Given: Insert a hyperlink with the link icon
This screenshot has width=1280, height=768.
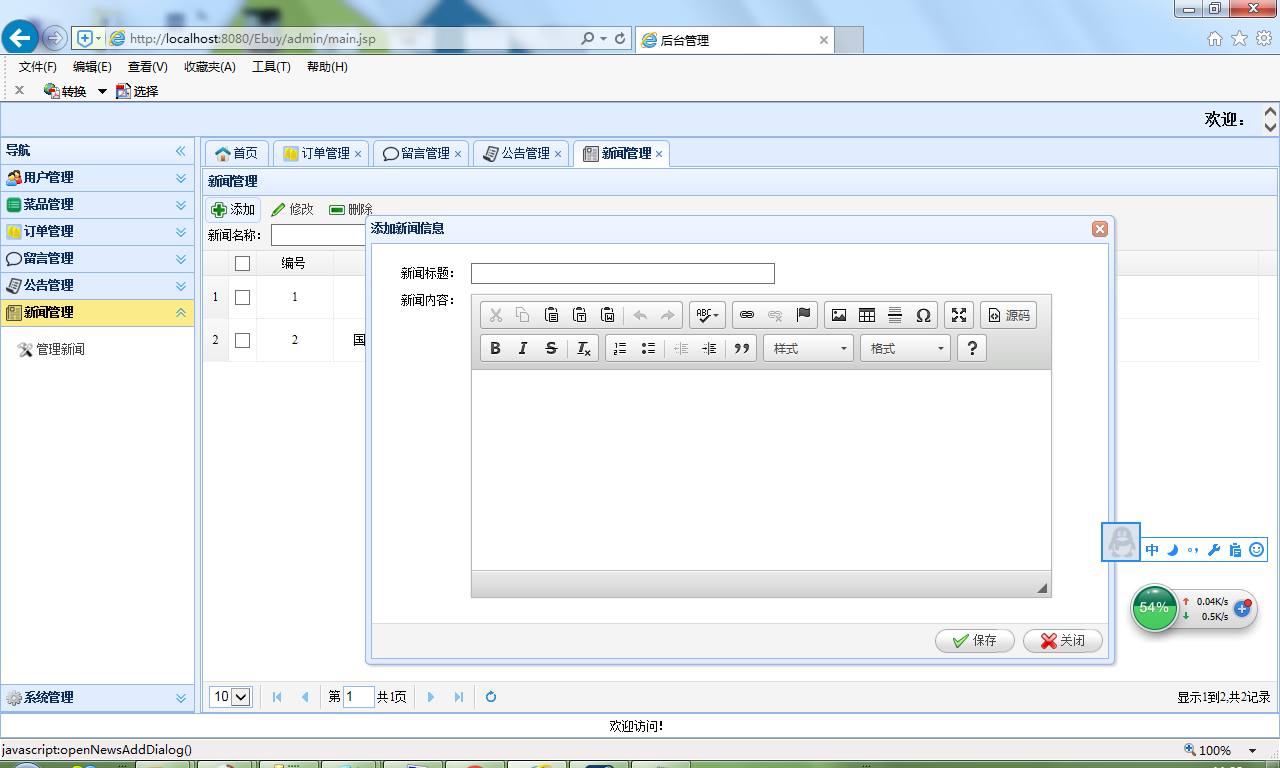Looking at the screenshot, I should (x=746, y=315).
